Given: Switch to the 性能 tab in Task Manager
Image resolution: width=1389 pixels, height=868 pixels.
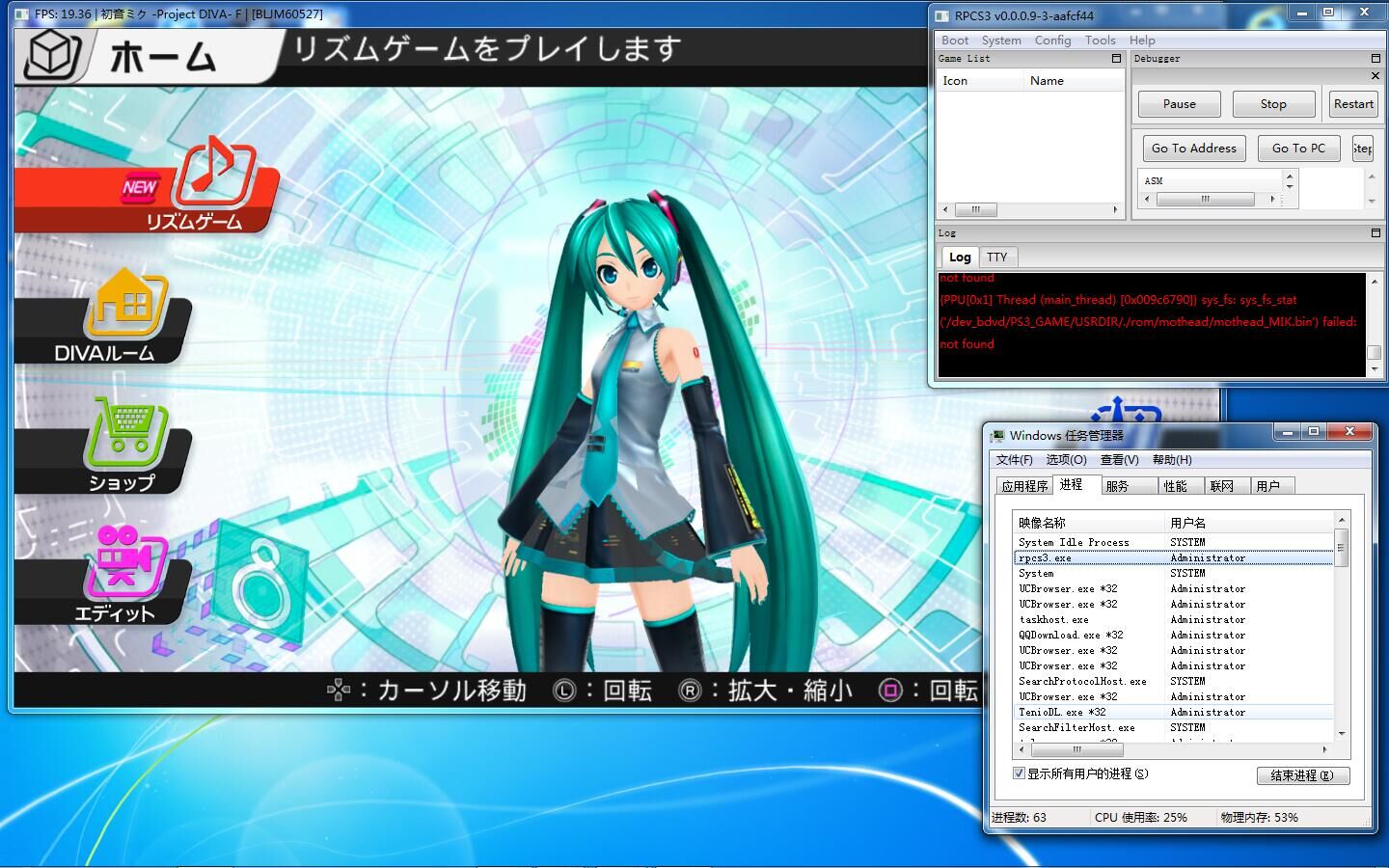Looking at the screenshot, I should [x=1175, y=486].
